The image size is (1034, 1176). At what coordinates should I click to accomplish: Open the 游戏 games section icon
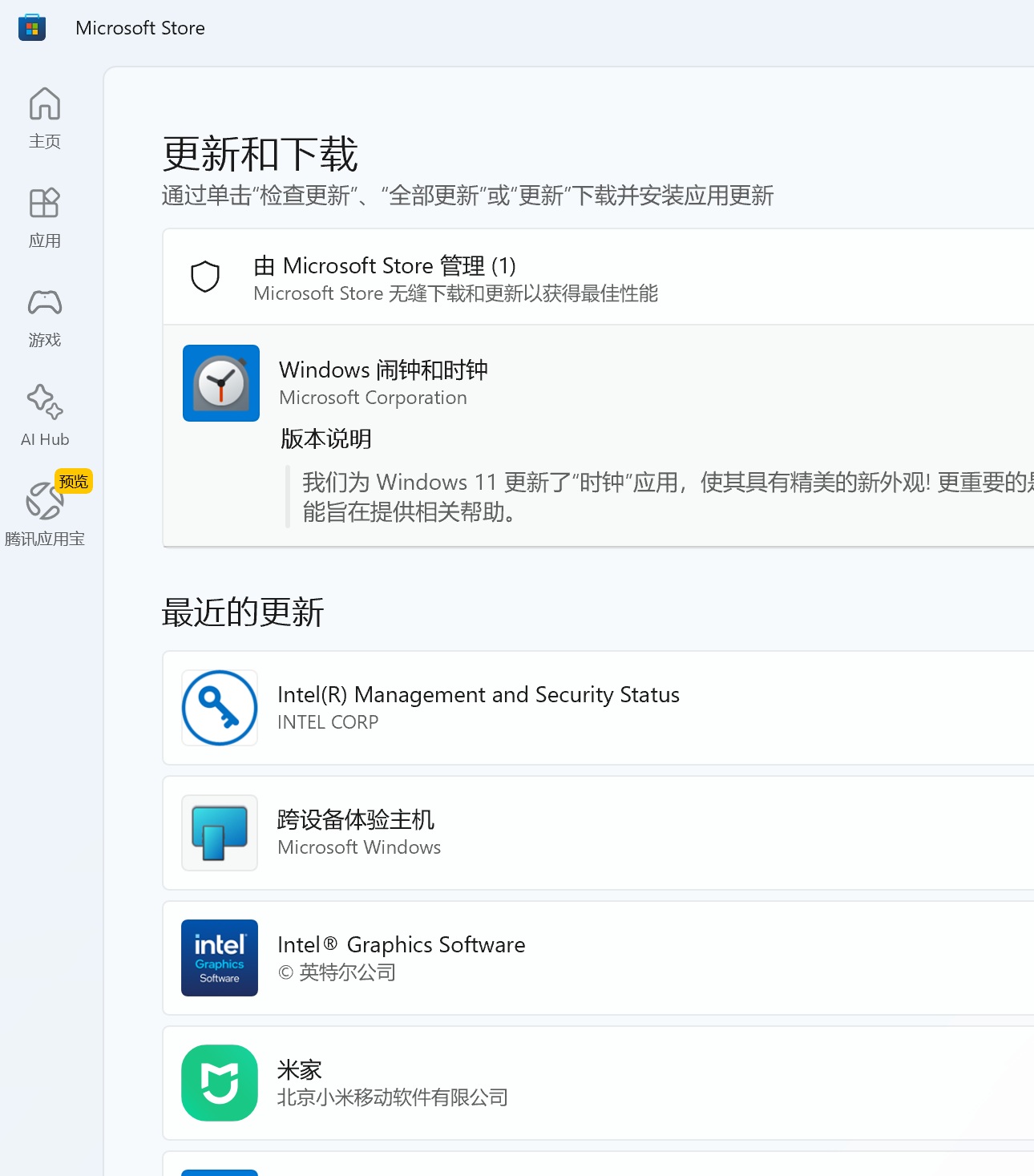[45, 302]
